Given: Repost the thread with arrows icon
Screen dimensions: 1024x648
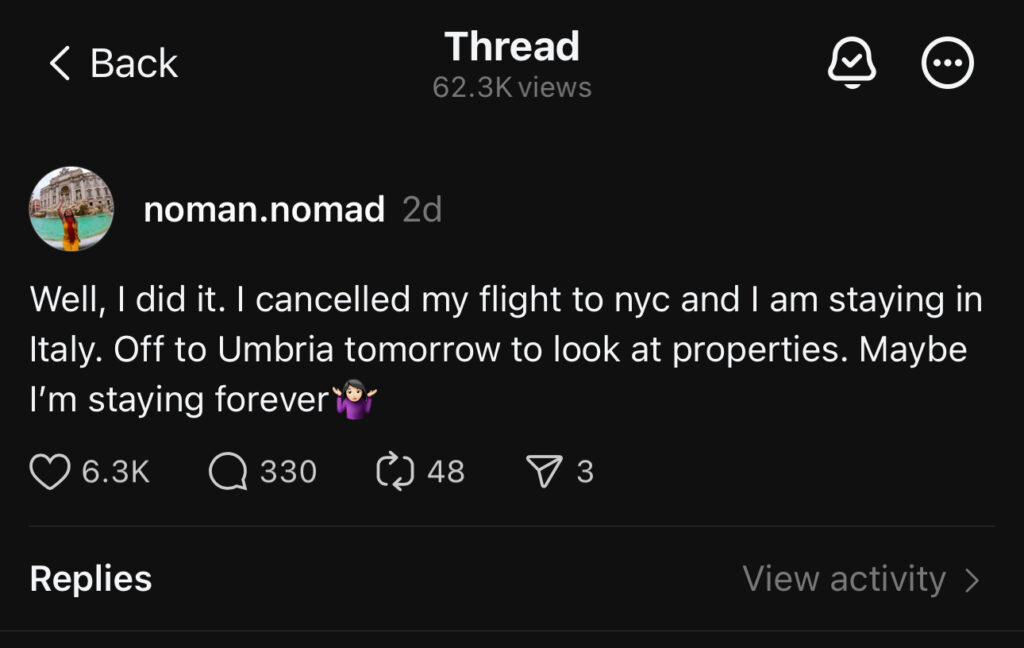Looking at the screenshot, I should point(395,472).
